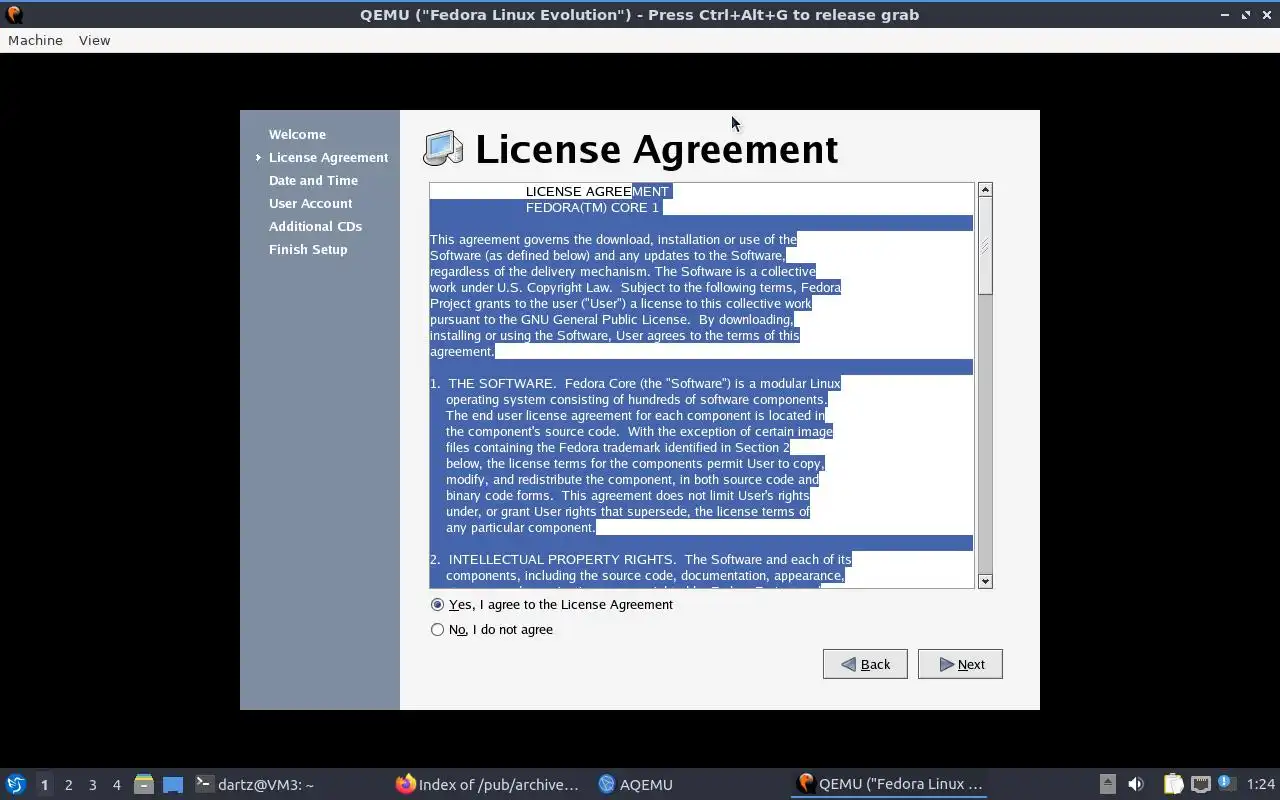The width and height of the screenshot is (1280, 800).
Task: Click the 'LICENSE AGREEMENT' heading line in text box
Action: click(597, 191)
